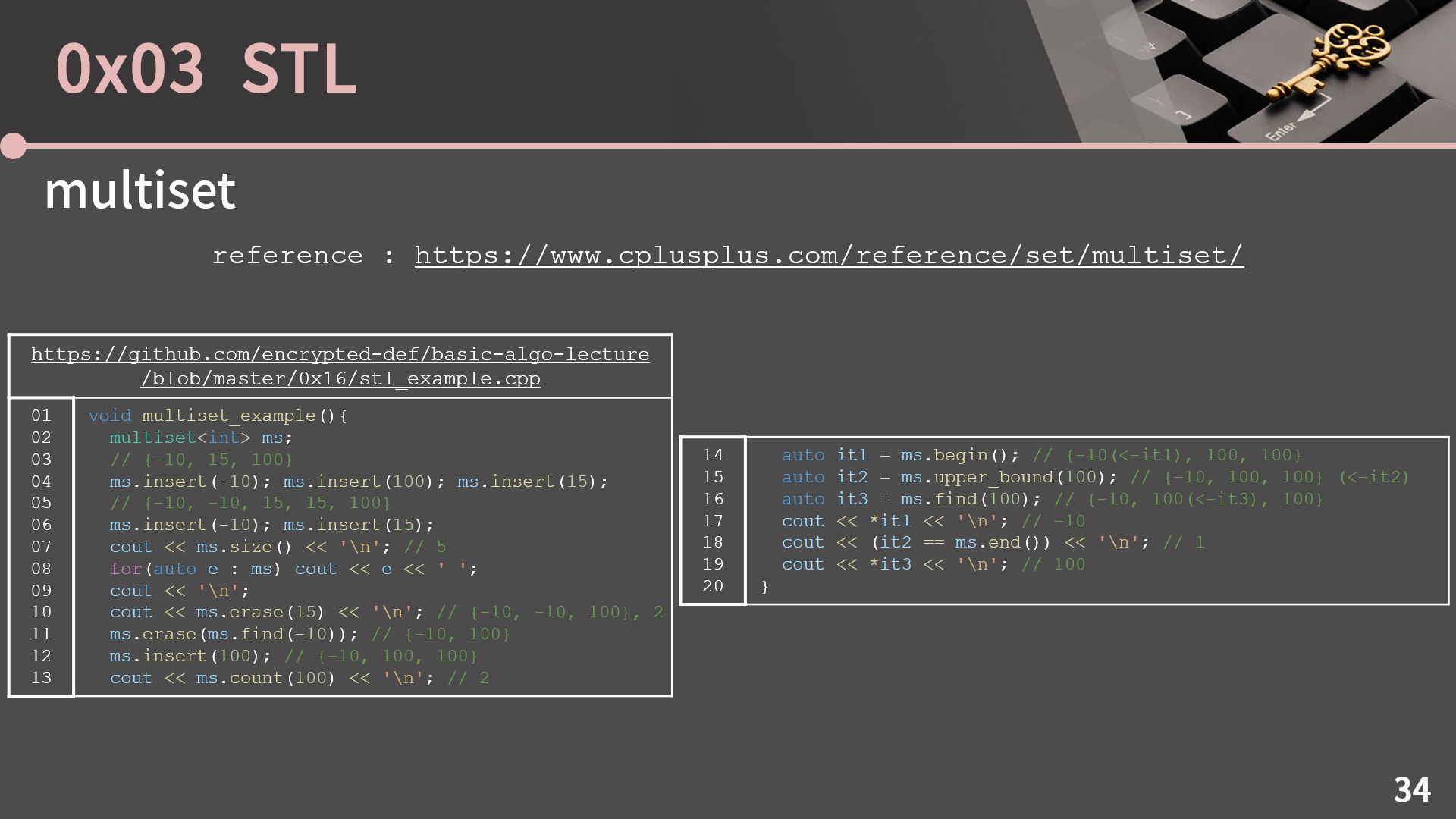This screenshot has height=819, width=1456.
Task: Click the ms.upper_bound(100) code line
Action: click(1095, 477)
